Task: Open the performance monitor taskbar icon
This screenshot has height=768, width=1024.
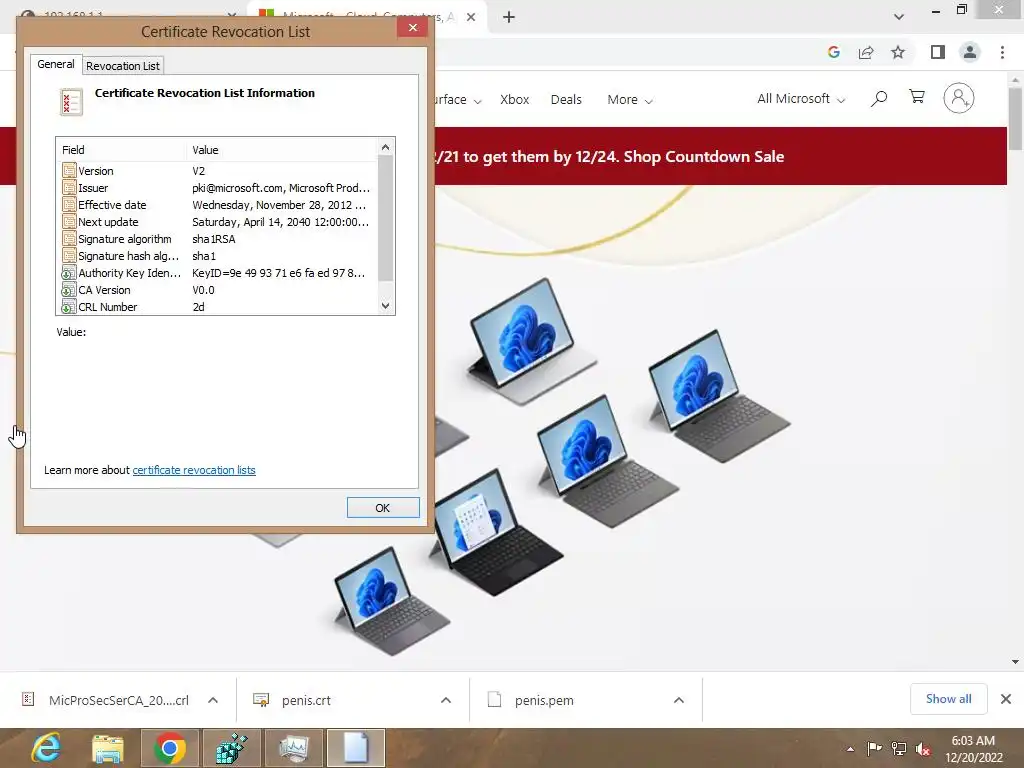Action: click(x=293, y=748)
